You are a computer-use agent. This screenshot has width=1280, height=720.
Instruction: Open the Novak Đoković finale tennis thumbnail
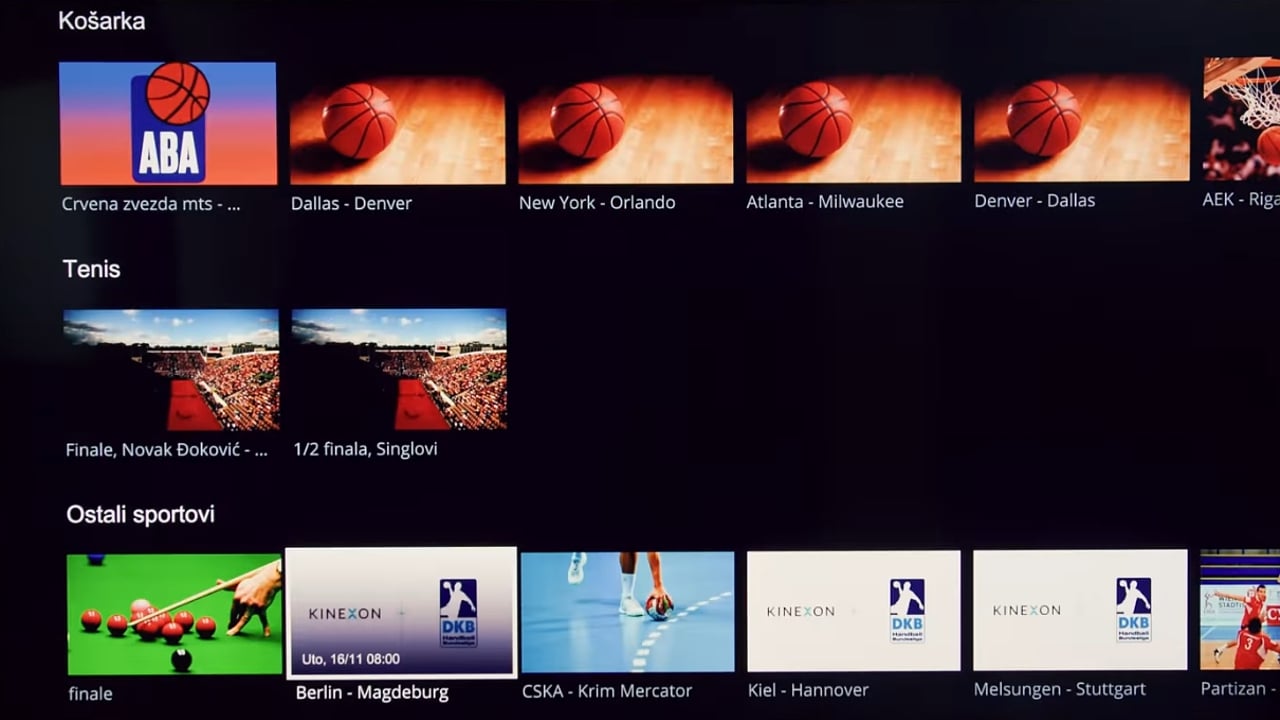tap(171, 370)
